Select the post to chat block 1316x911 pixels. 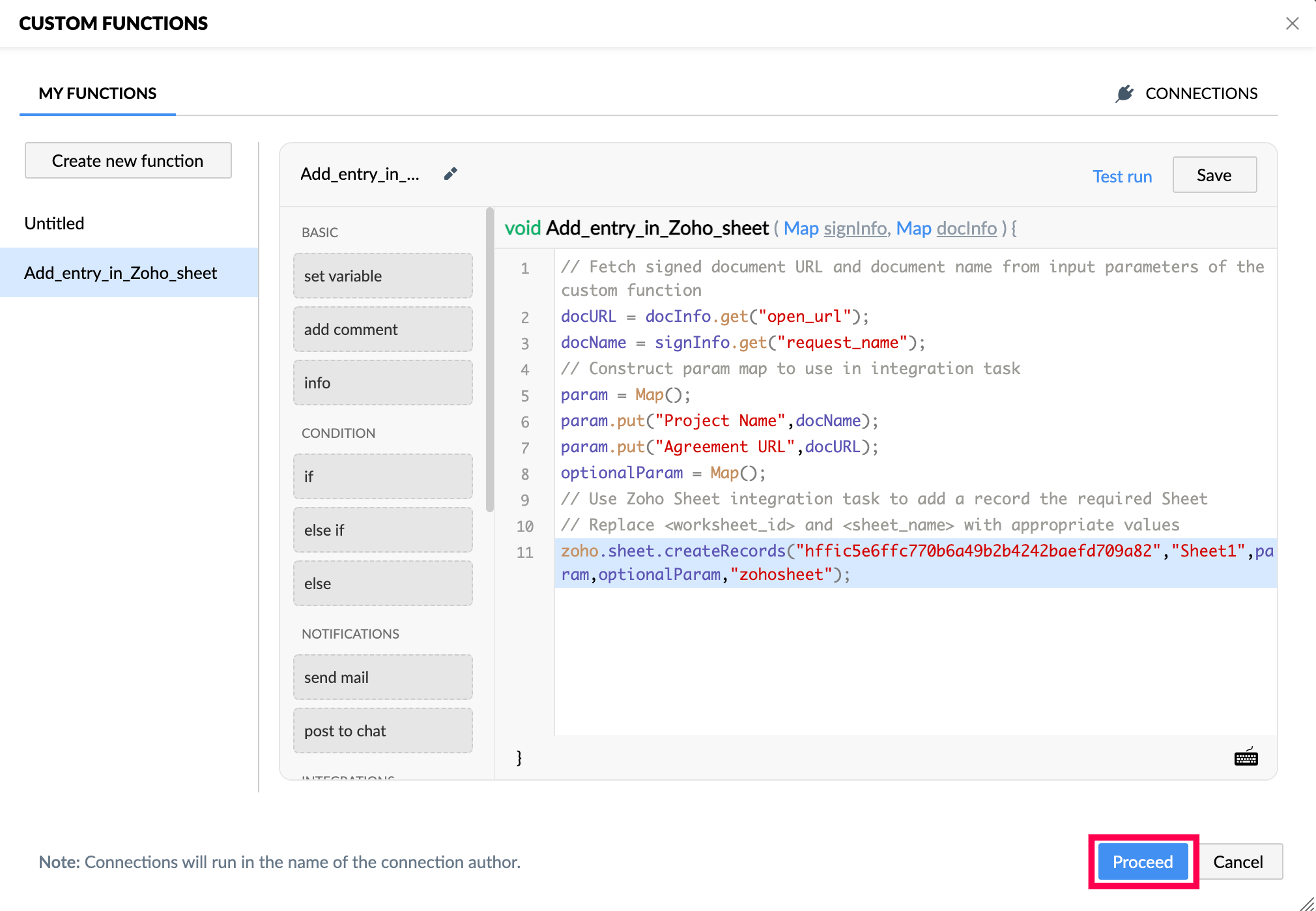[x=383, y=730]
